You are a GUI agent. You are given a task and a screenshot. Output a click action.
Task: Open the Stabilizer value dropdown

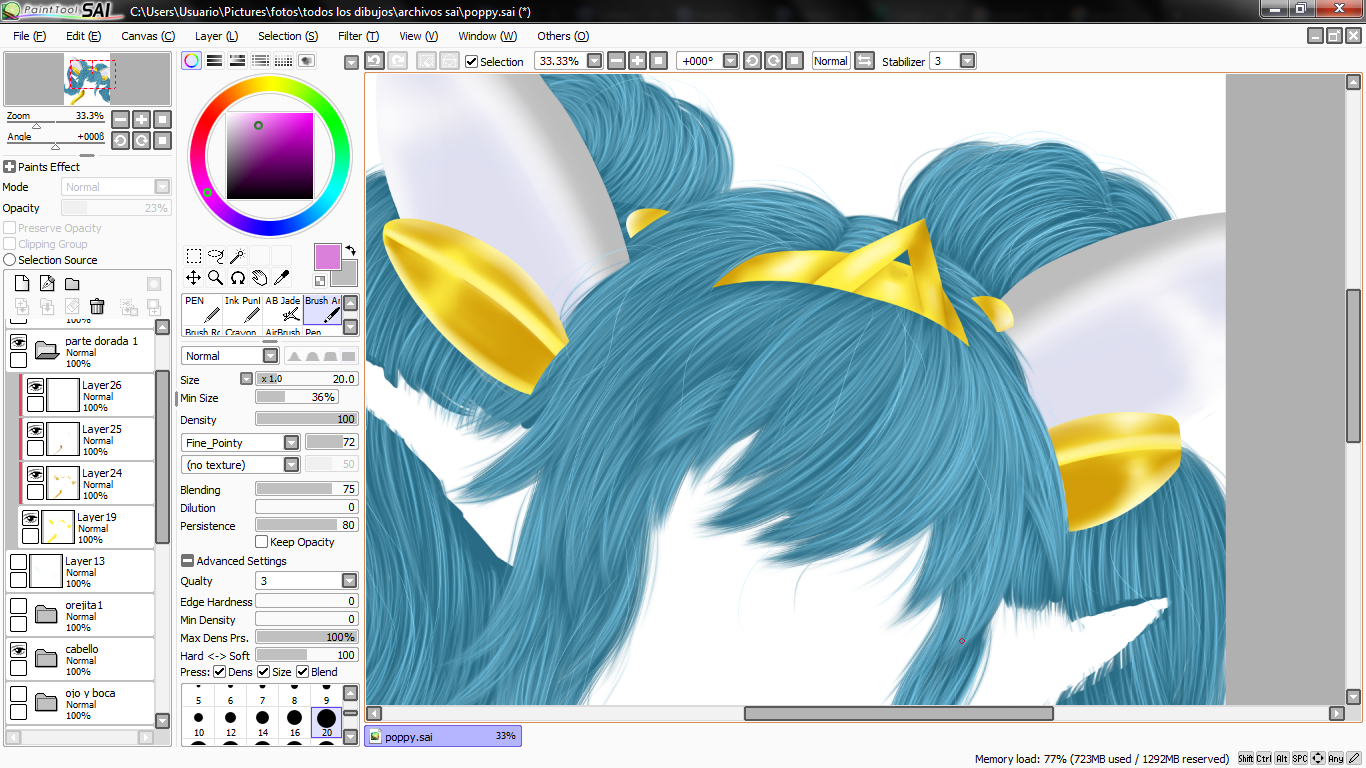click(967, 61)
